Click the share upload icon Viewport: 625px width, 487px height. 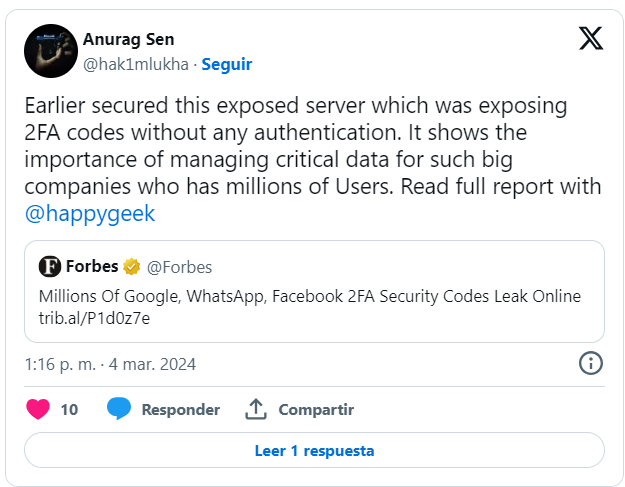click(255, 409)
